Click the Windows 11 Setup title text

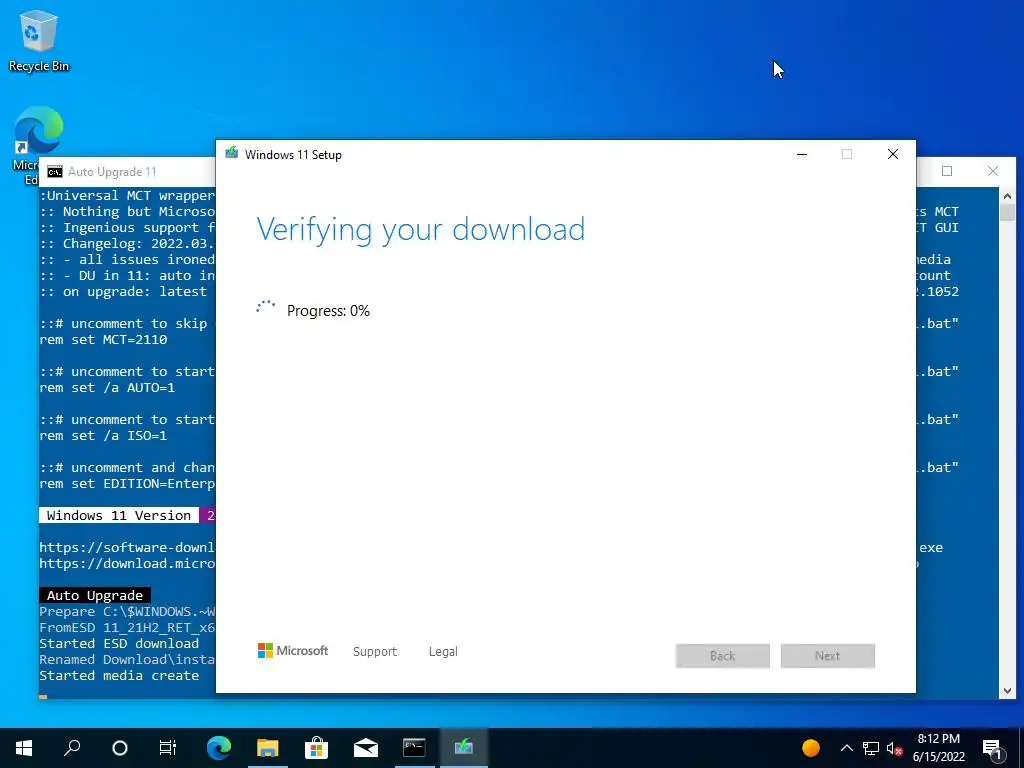pos(293,155)
